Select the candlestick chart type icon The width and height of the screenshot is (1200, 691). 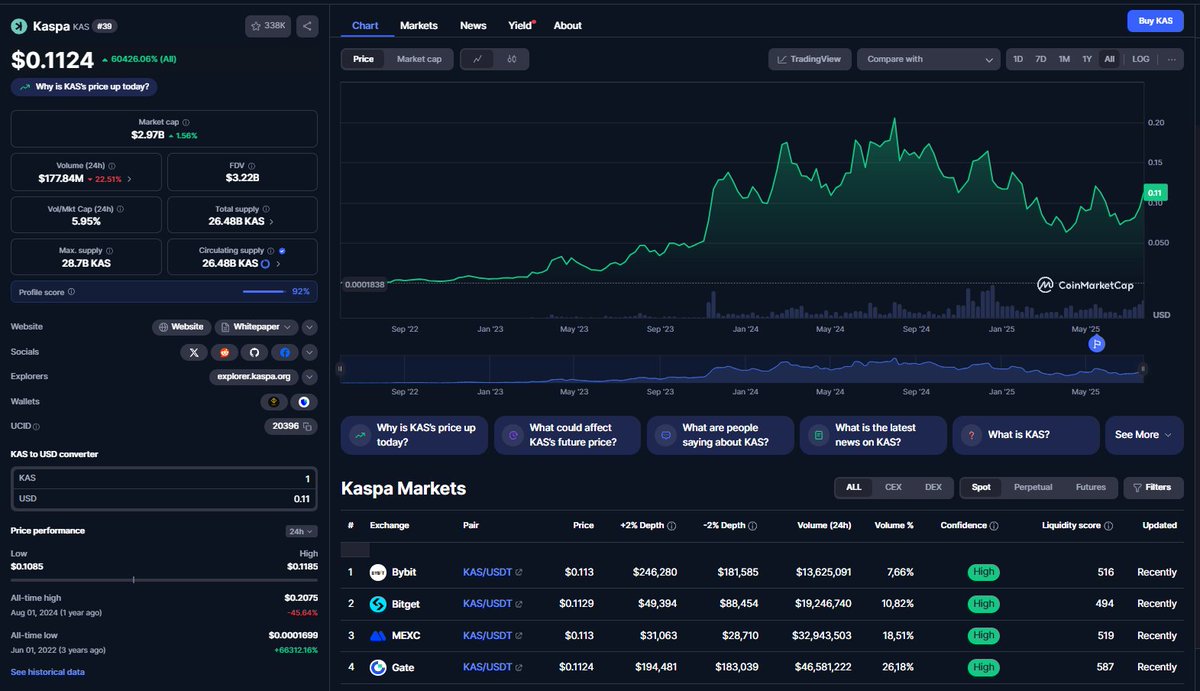[x=510, y=59]
